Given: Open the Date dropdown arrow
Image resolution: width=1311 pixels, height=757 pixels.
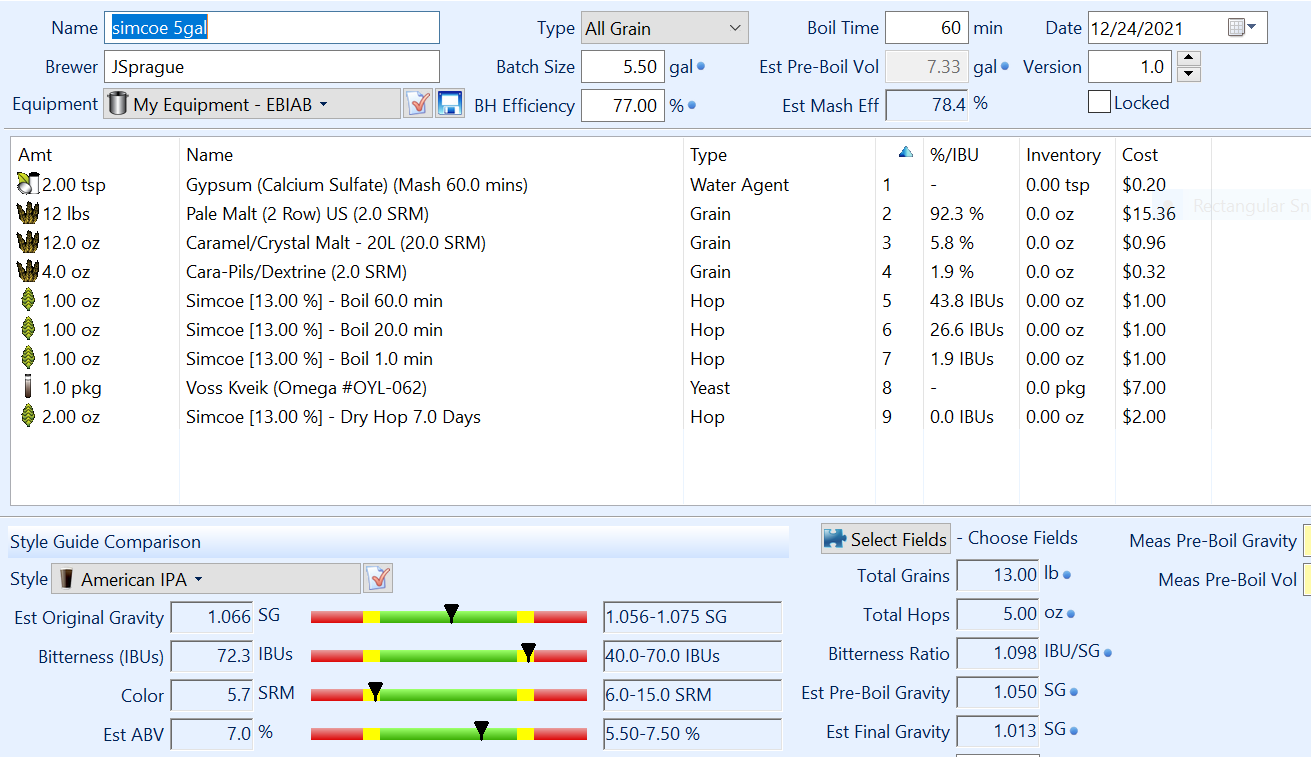Looking at the screenshot, I should [x=1253, y=28].
